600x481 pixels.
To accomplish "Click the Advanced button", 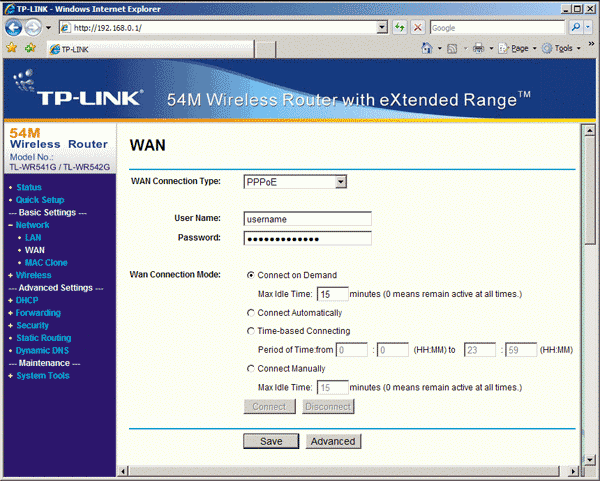I will (x=333, y=441).
